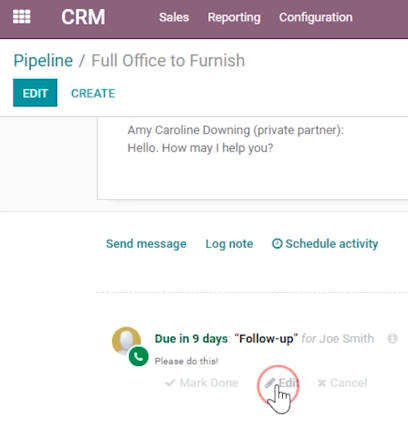Click the CREATE button

(93, 93)
